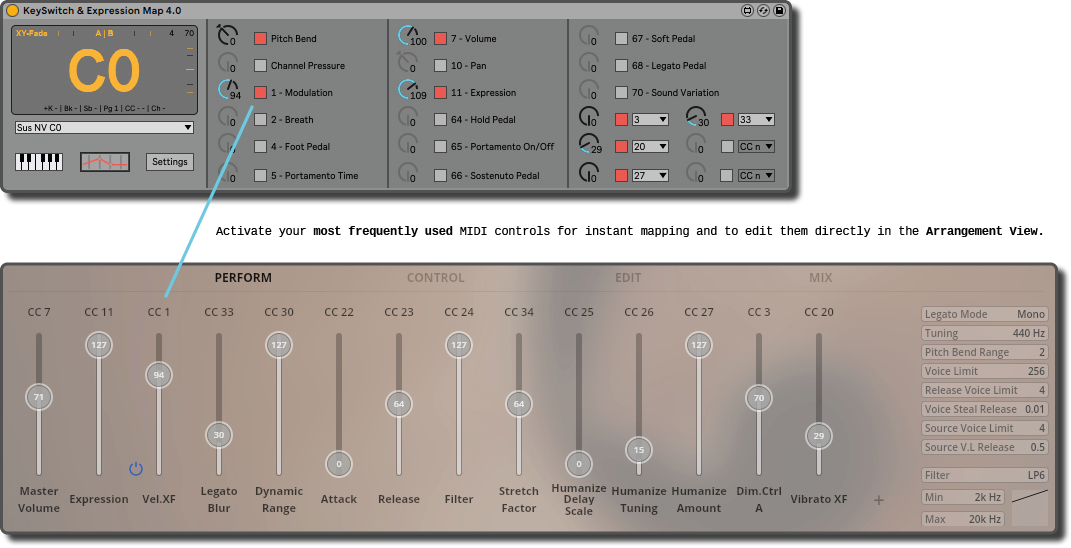Disable the 7 - Volume checkbox
1071x548 pixels.
tap(441, 38)
